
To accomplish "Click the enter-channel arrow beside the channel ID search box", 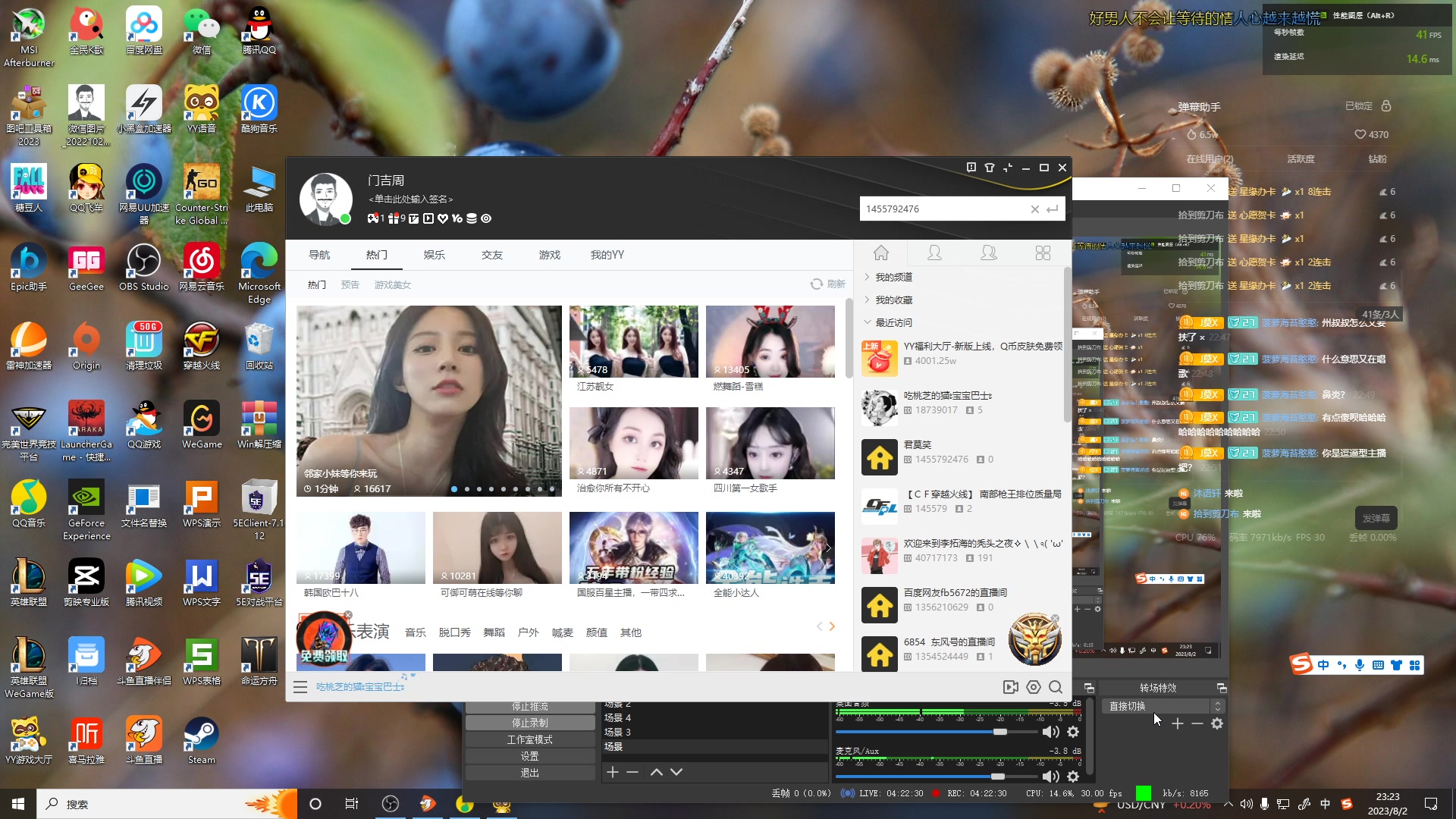I will 1053,209.
